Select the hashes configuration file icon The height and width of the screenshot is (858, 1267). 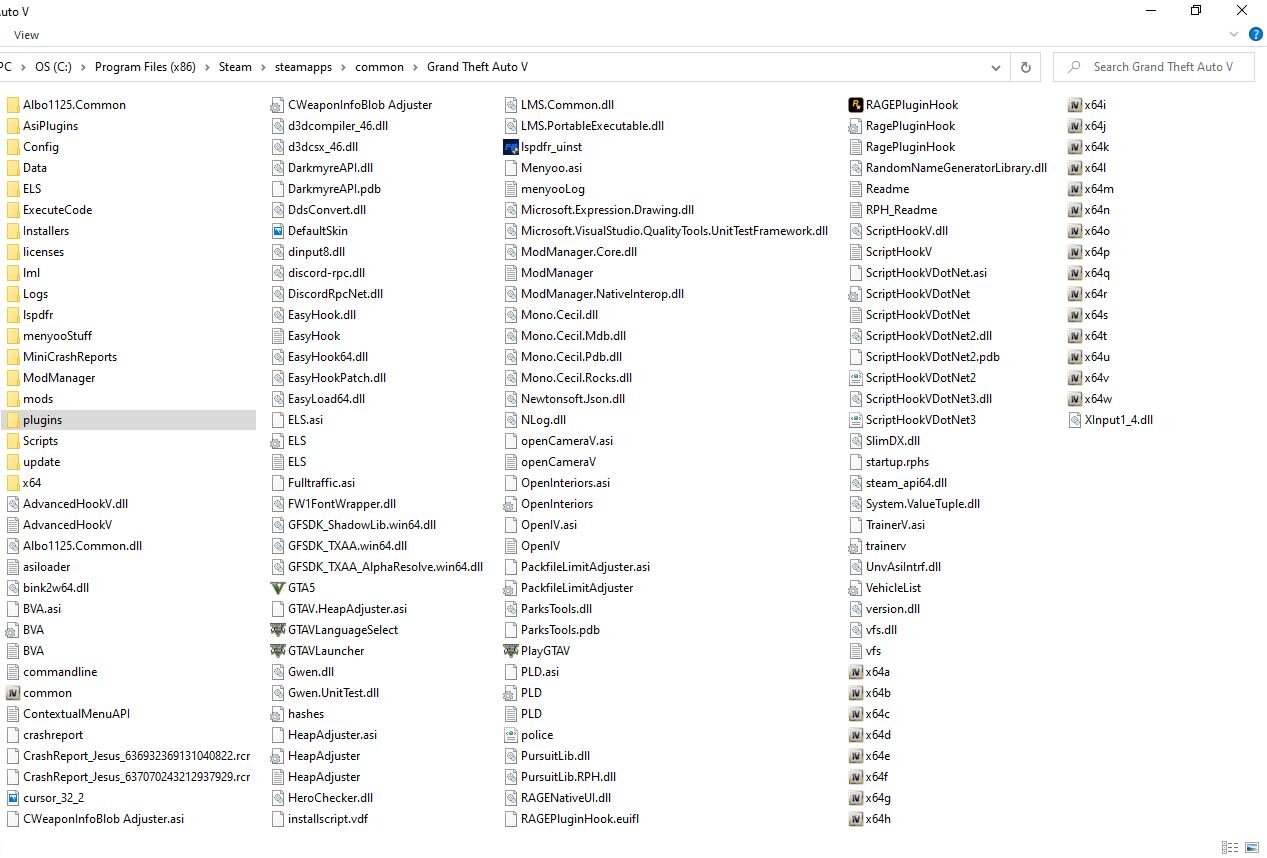[278, 714]
